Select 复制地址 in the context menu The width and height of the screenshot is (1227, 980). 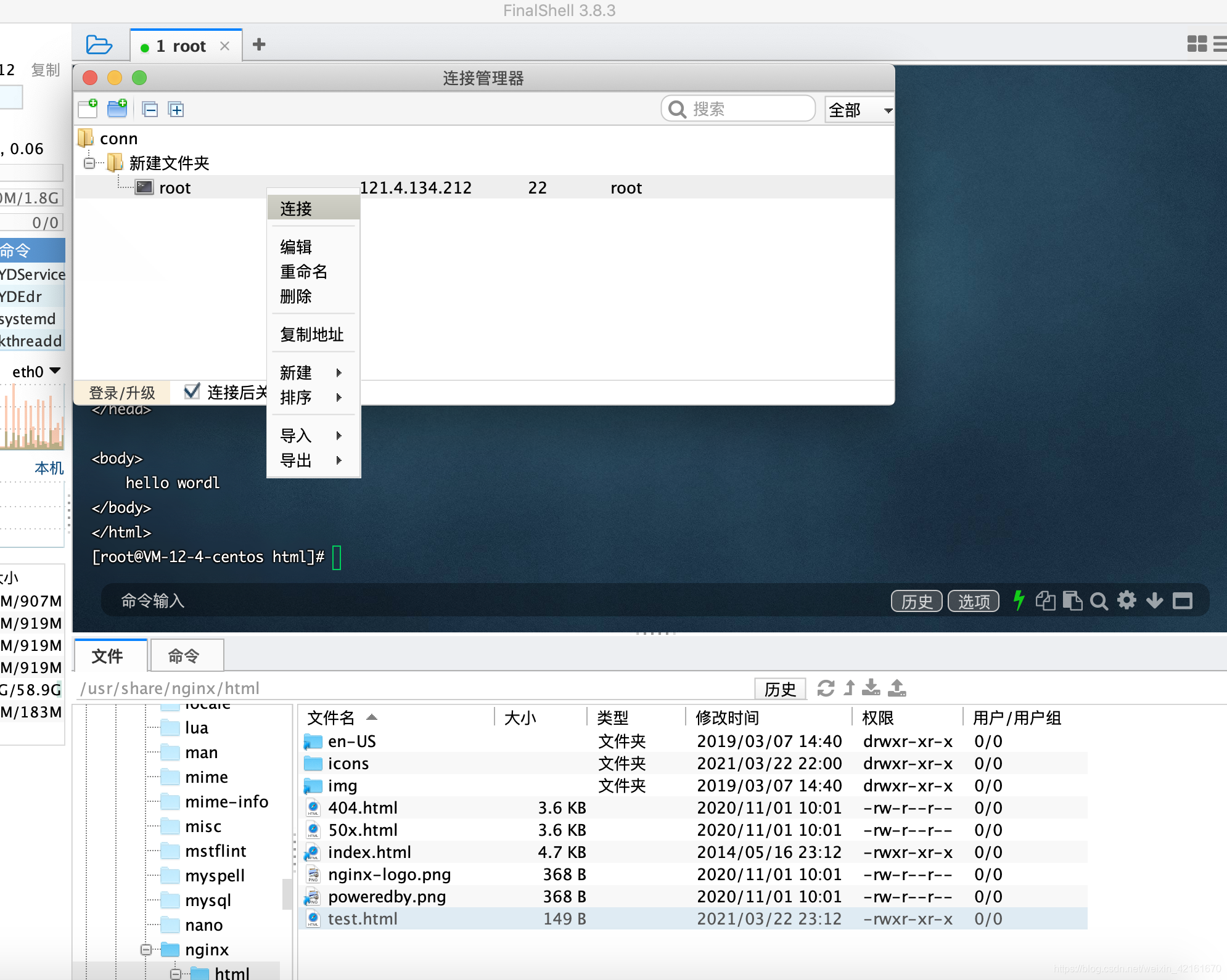[313, 335]
